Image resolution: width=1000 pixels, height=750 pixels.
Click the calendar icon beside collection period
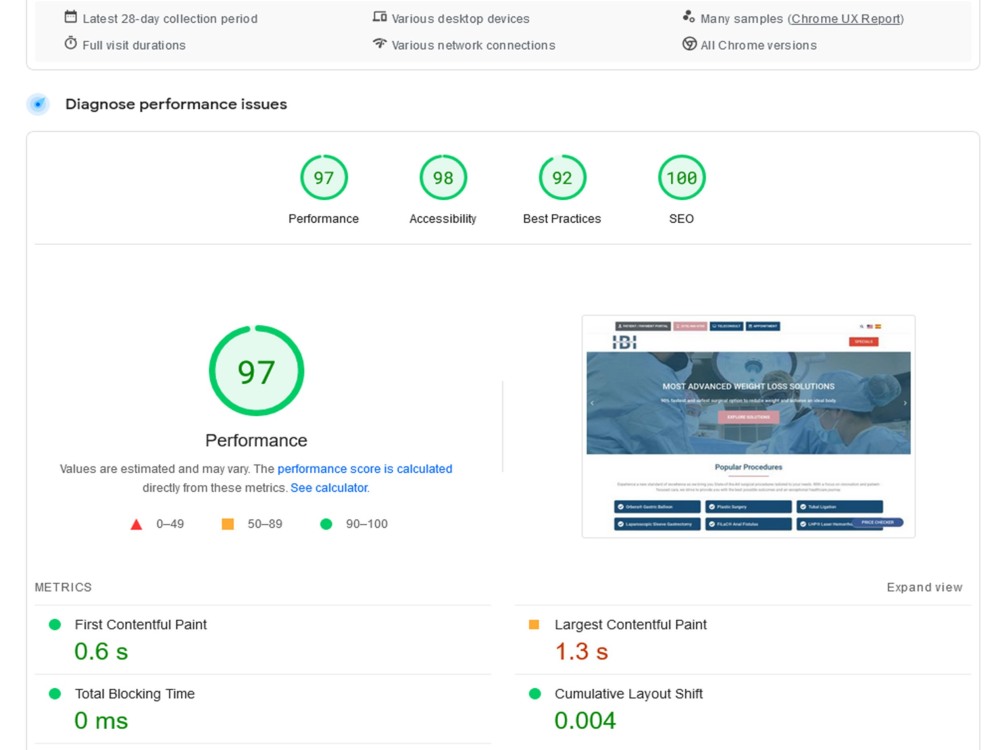pyautogui.click(x=71, y=17)
